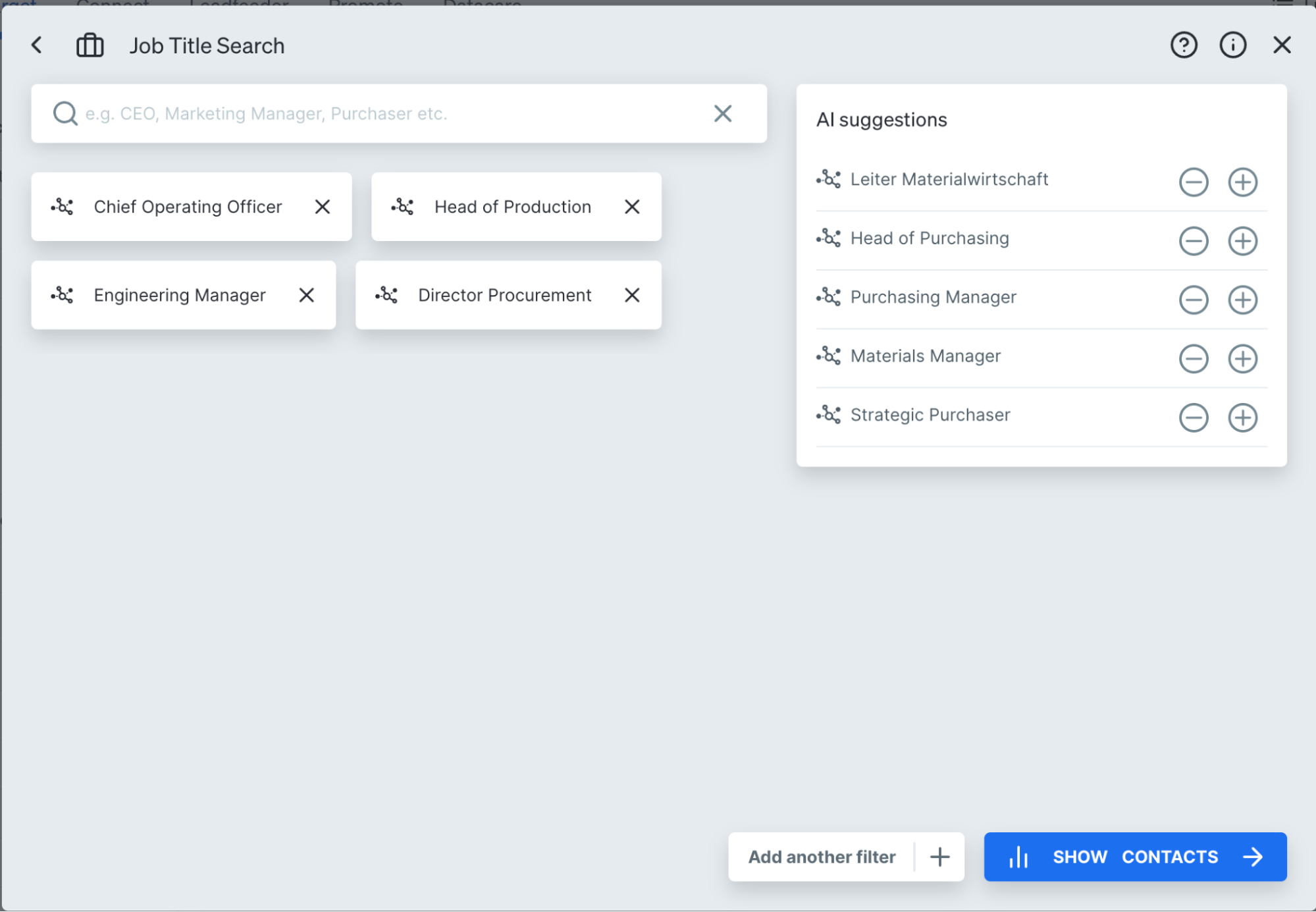Click the briefcase icon next to Job Title Search
1316x912 pixels.
90,45
